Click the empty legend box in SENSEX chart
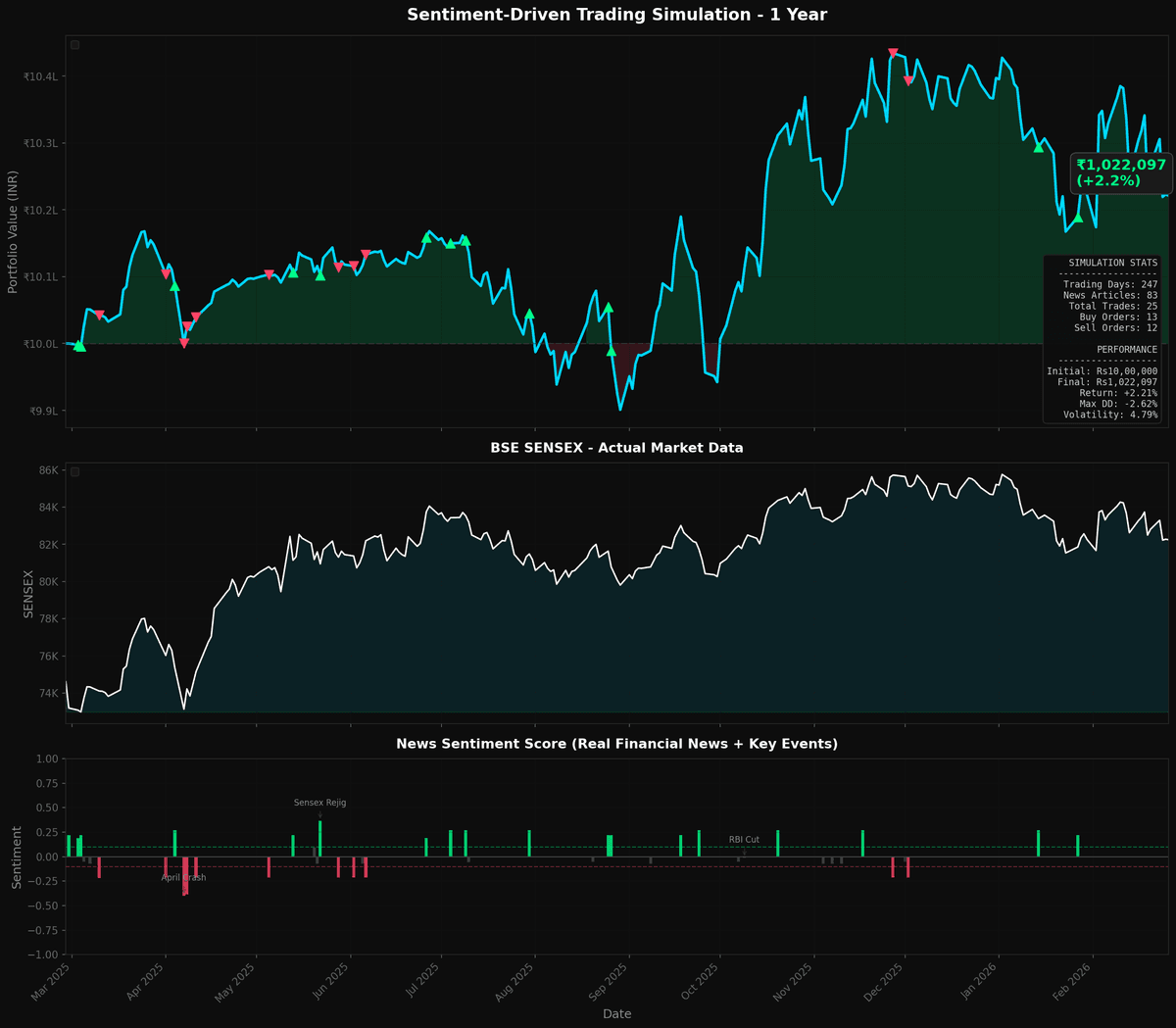Image resolution: width=1176 pixels, height=1028 pixels. 74,471
